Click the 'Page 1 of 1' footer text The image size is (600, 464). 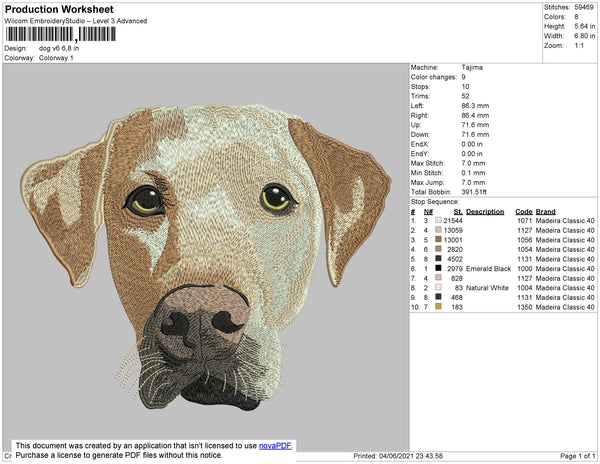578,456
